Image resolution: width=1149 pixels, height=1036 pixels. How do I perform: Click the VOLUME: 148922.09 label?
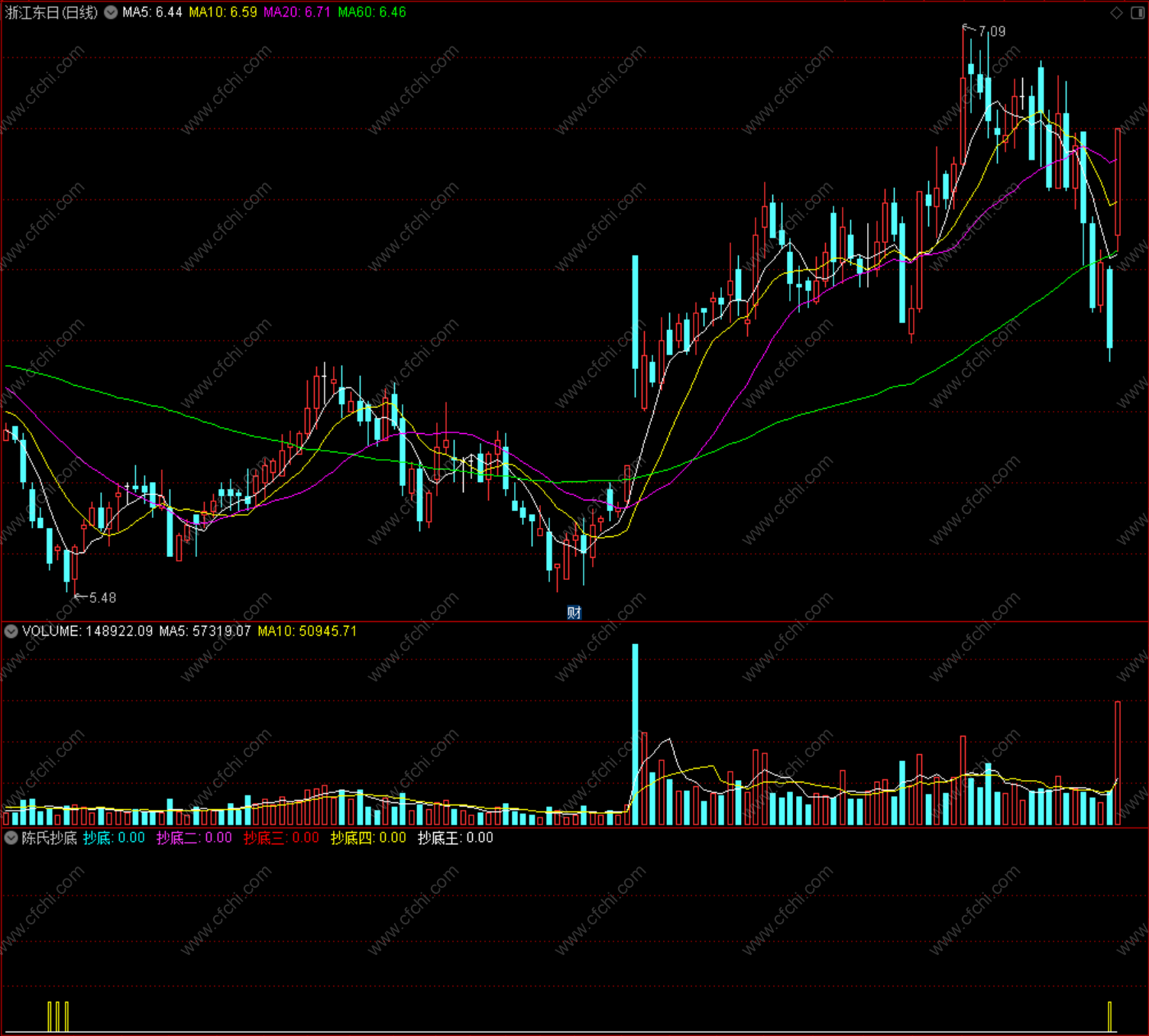click(87, 631)
